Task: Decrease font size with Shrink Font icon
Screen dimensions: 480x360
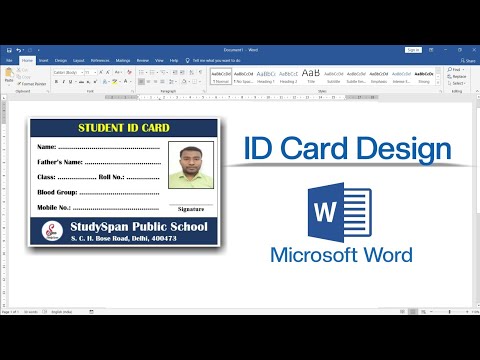Action: click(x=108, y=72)
